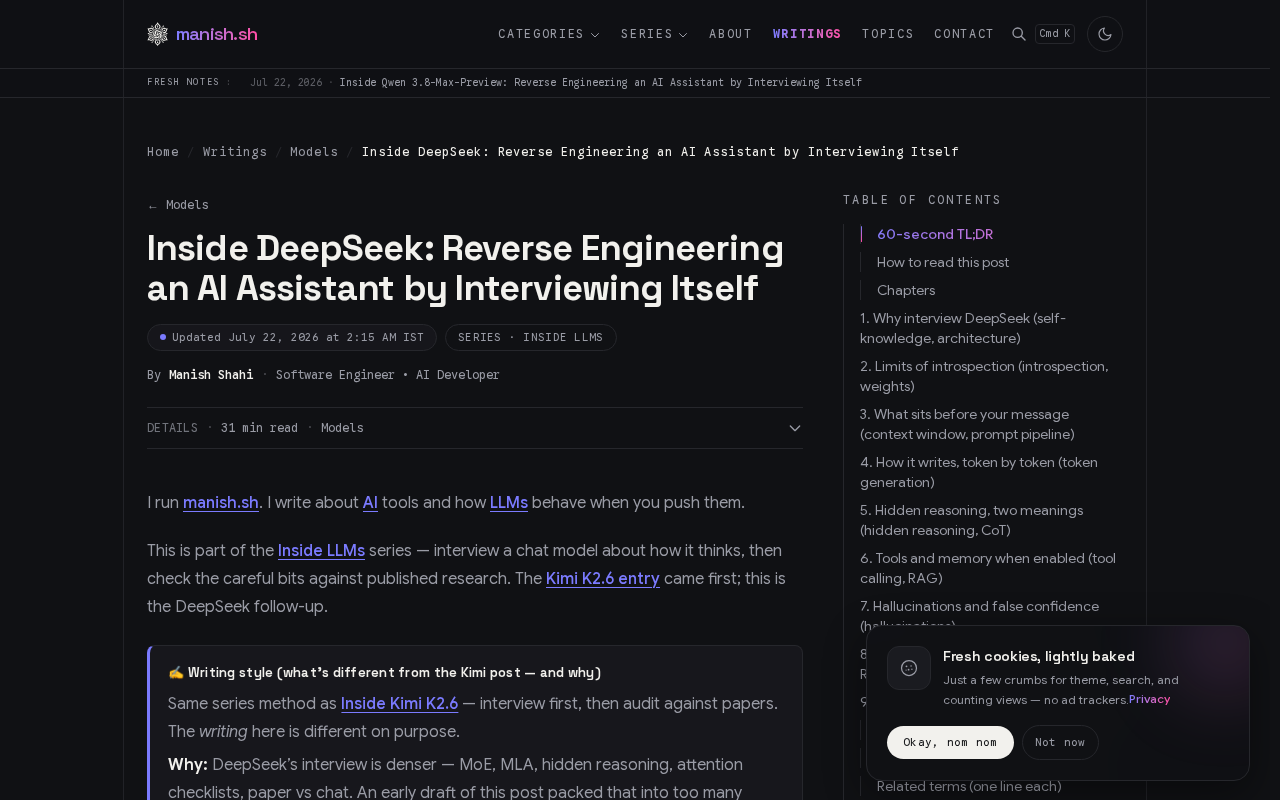
Task: Click the manish.sh flower logo icon
Action: (158, 34)
